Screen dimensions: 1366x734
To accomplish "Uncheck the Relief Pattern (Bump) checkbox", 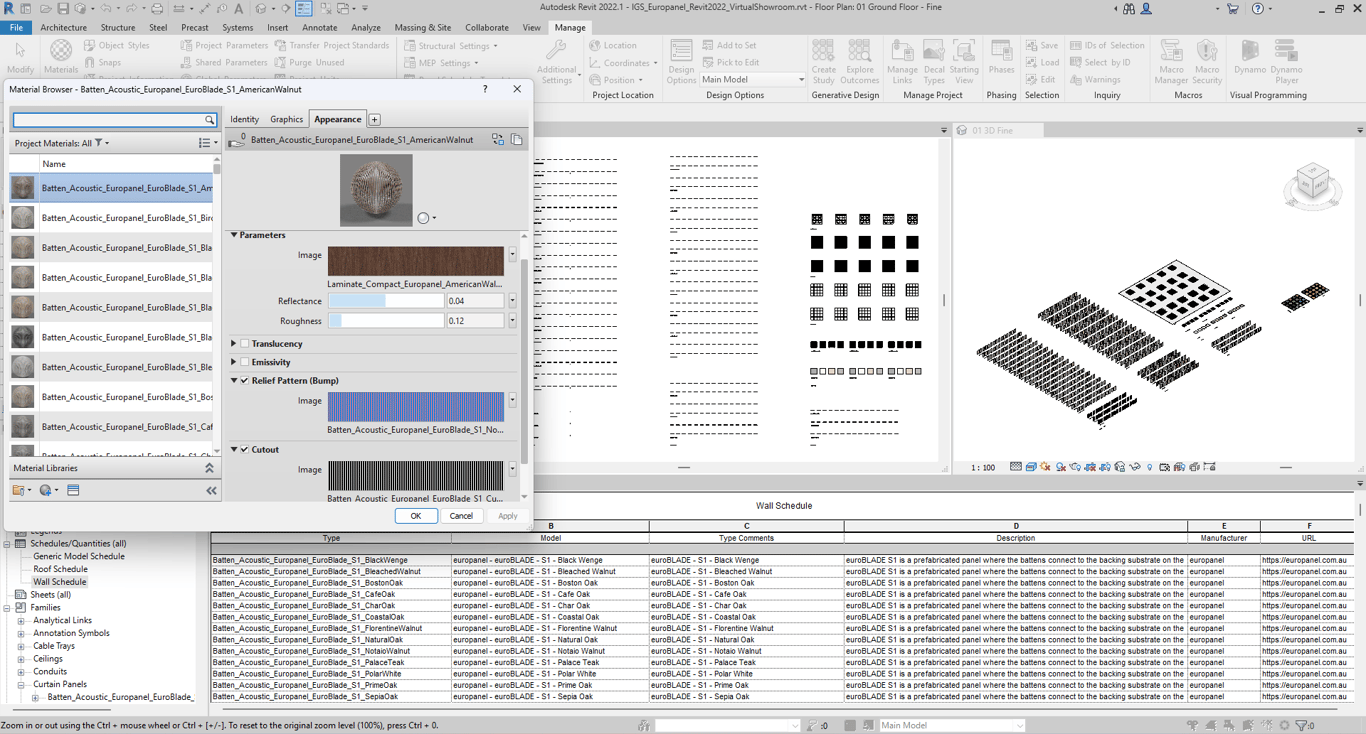I will (245, 381).
